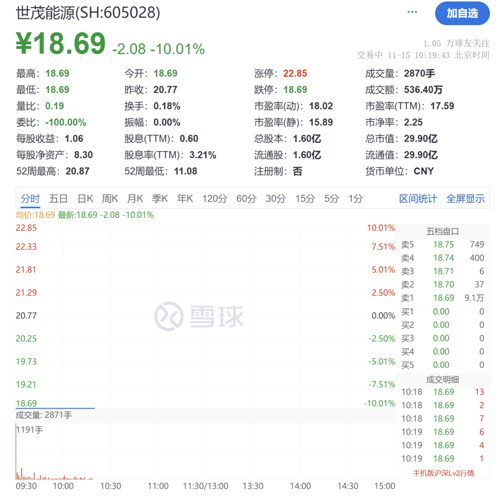Click stock title 世茂能源(SH:605028)
Image resolution: width=500 pixels, height=496 pixels.
click(x=88, y=13)
